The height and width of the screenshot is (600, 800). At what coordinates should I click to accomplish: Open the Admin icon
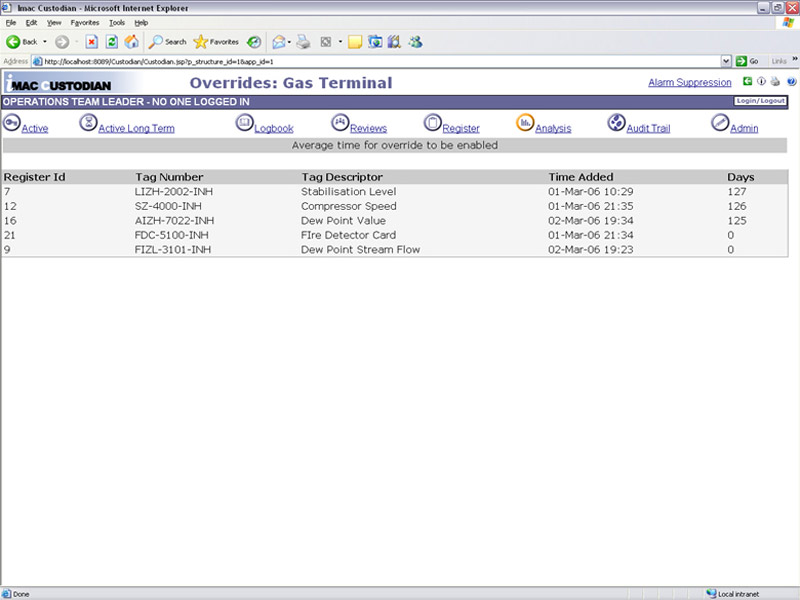pos(720,123)
